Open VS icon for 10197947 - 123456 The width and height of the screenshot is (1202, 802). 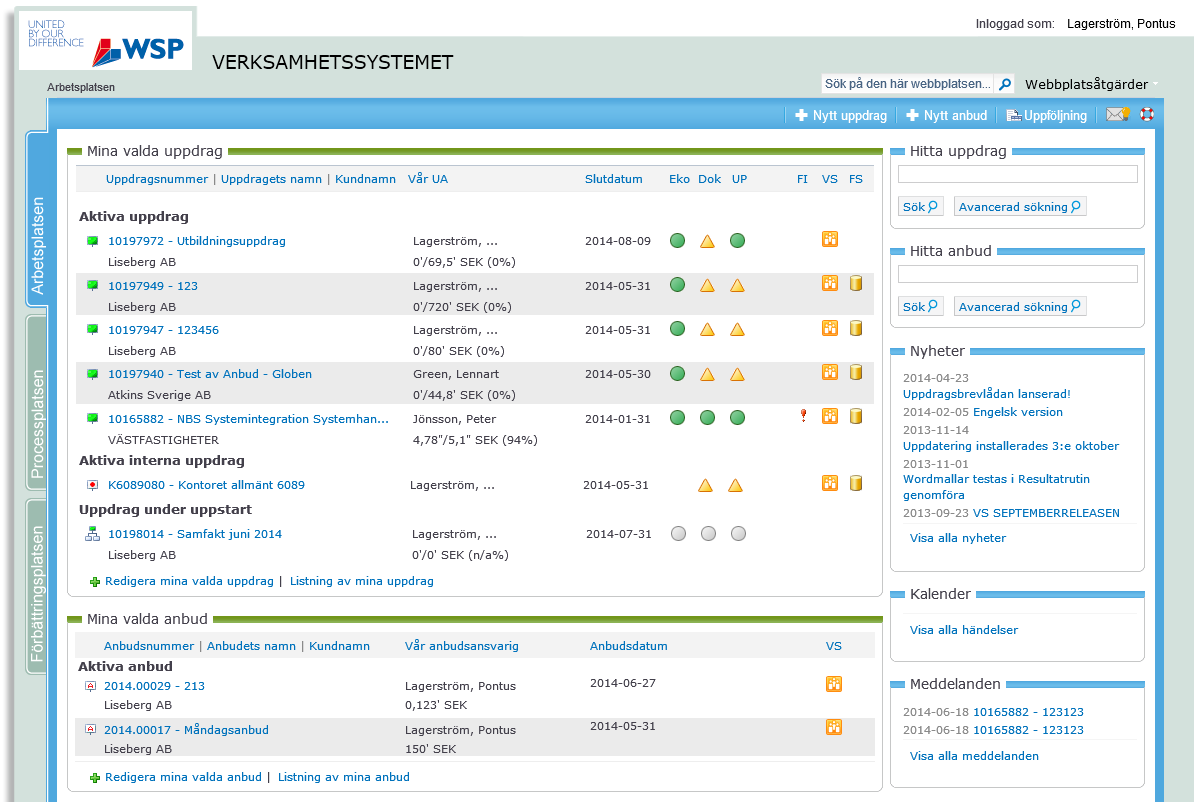[830, 328]
